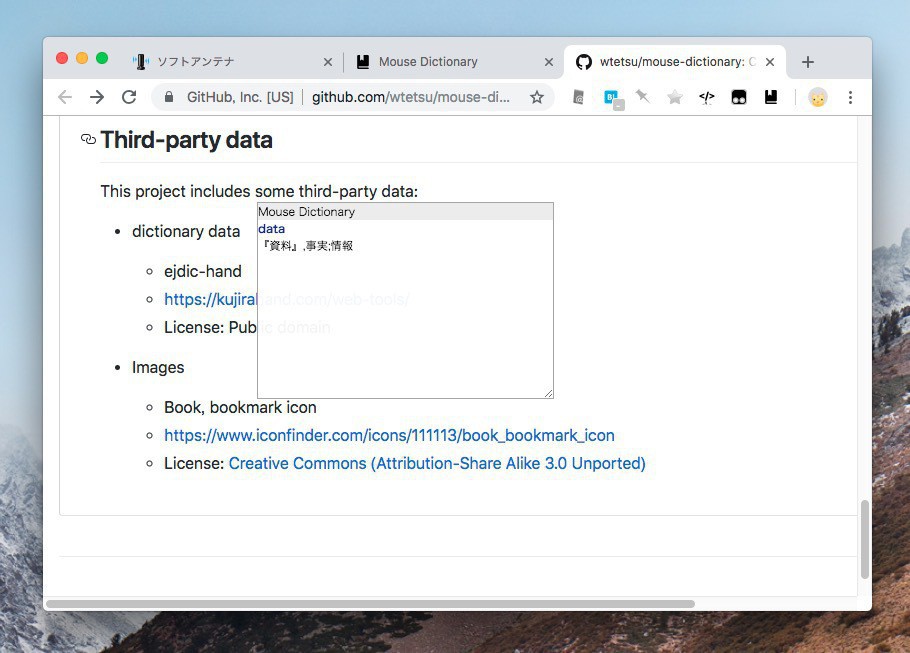Bookmark this page with the star icon
The height and width of the screenshot is (653, 910).
[x=537, y=97]
